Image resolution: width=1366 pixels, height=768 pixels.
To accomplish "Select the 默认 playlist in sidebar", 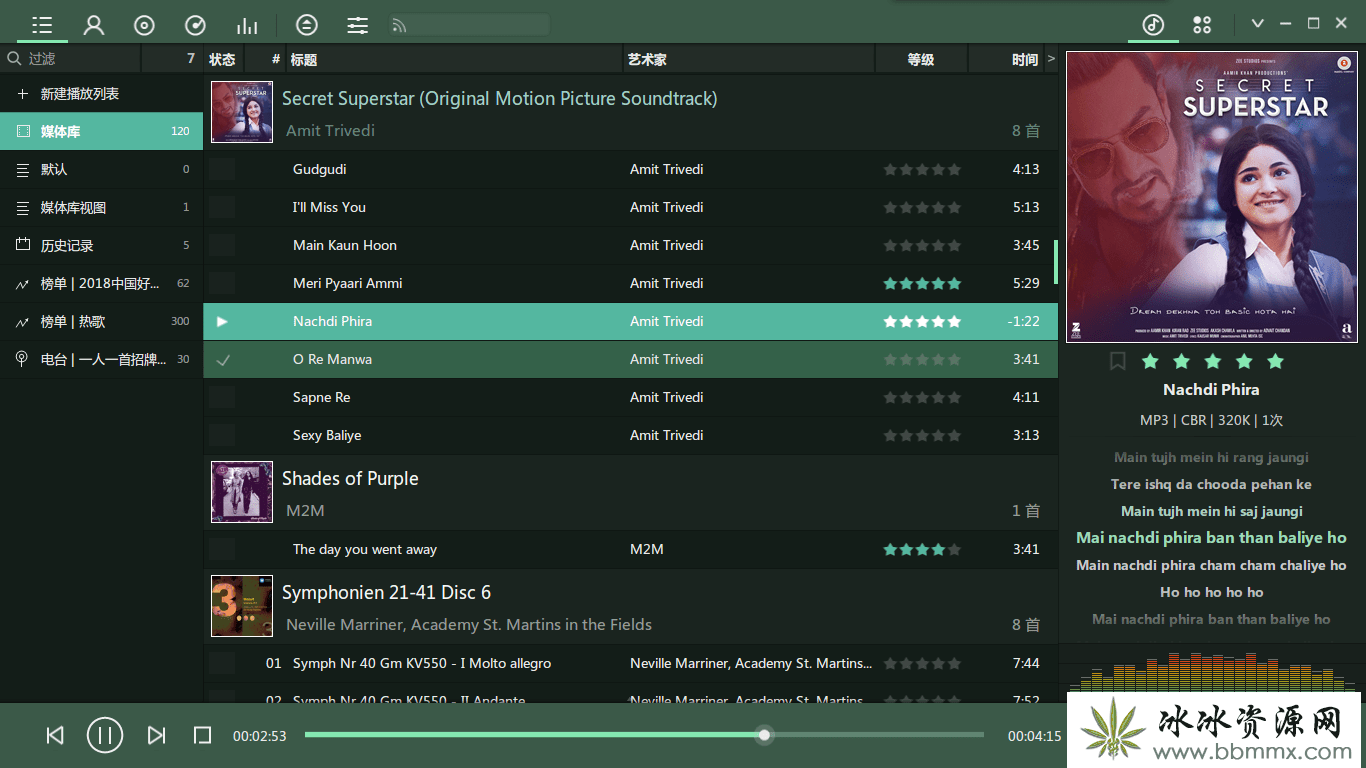I will 102,170.
